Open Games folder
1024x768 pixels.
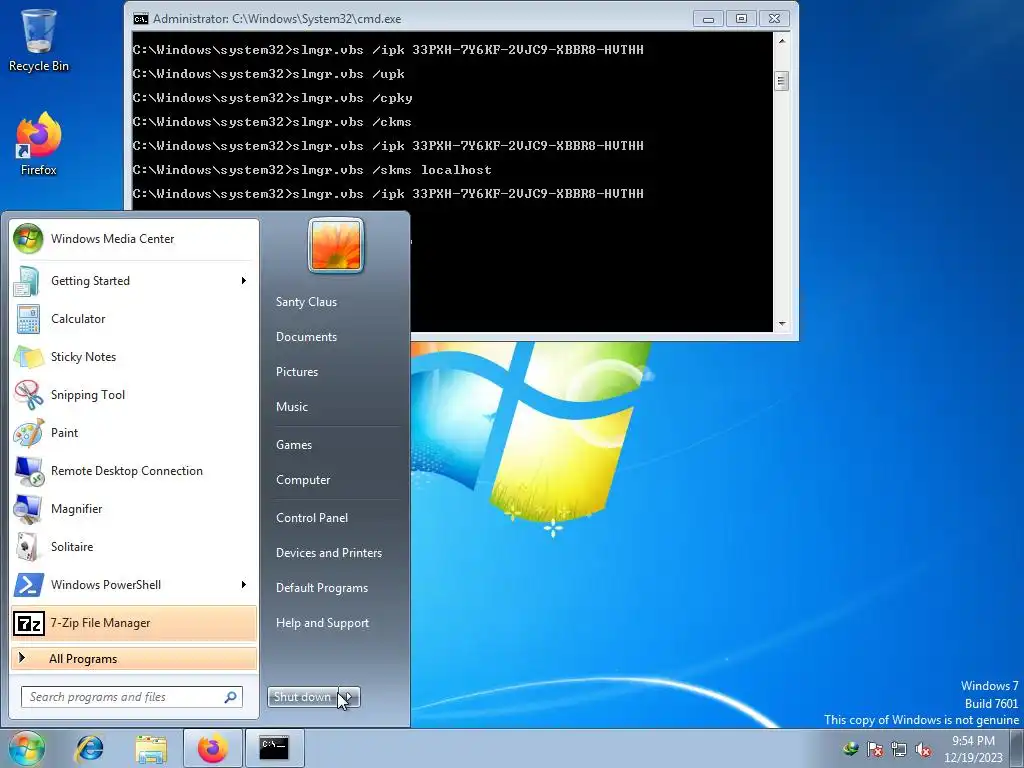click(294, 445)
